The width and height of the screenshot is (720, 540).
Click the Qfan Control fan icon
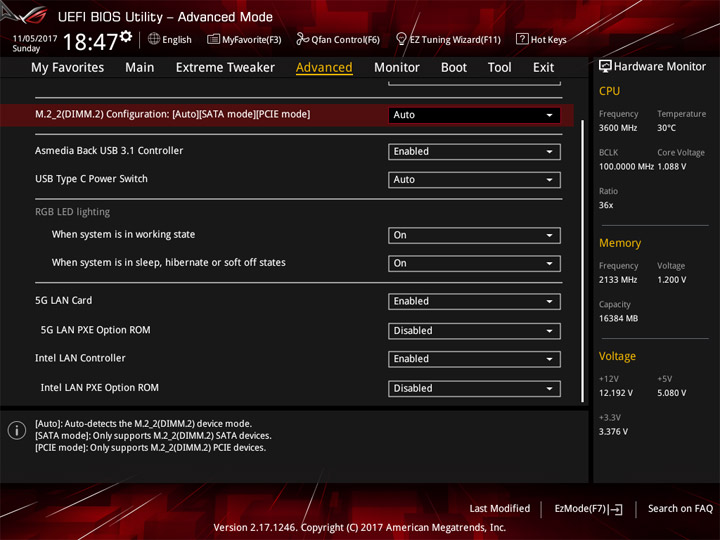pos(302,39)
